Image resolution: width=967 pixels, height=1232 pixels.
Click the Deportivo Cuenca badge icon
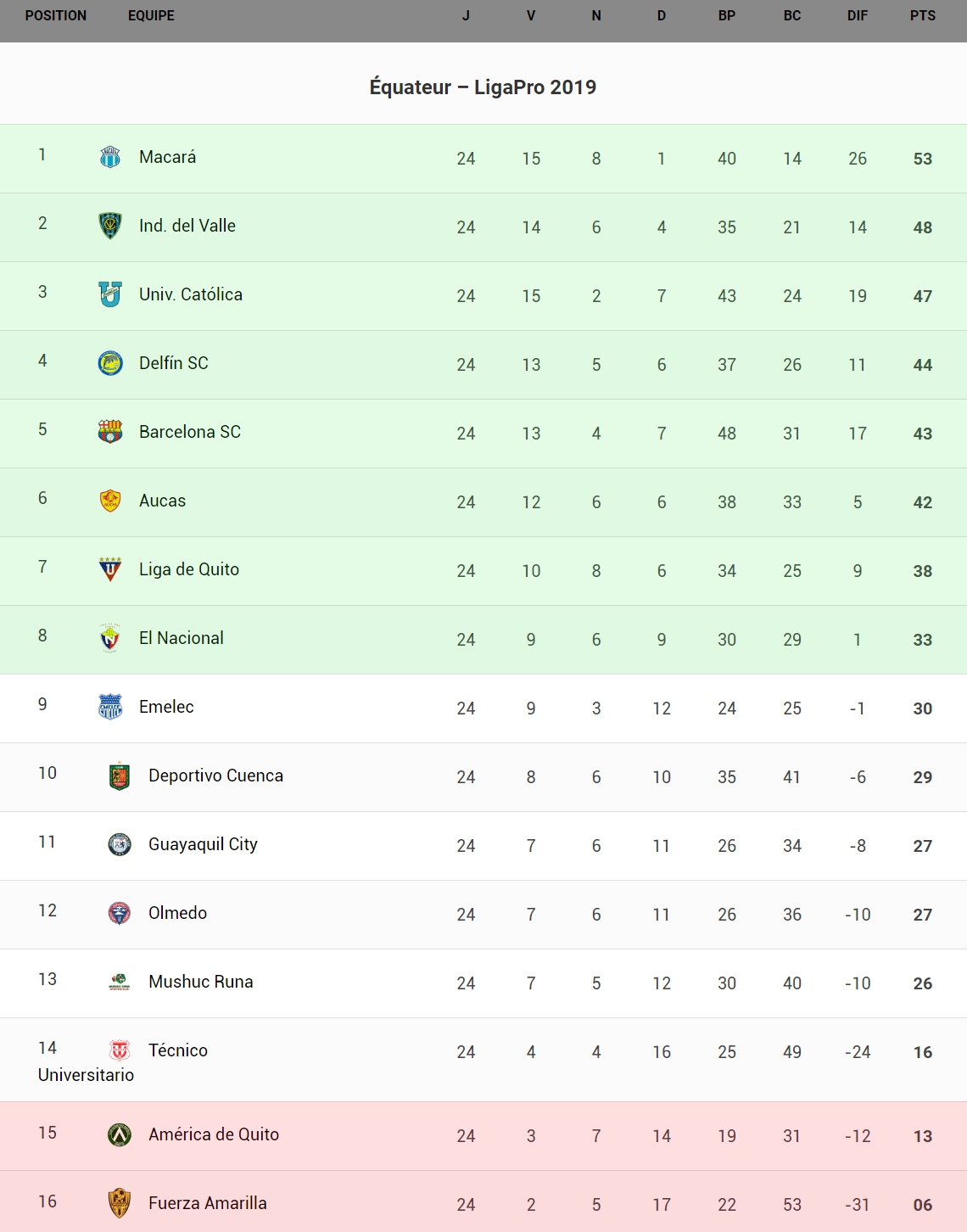point(120,776)
